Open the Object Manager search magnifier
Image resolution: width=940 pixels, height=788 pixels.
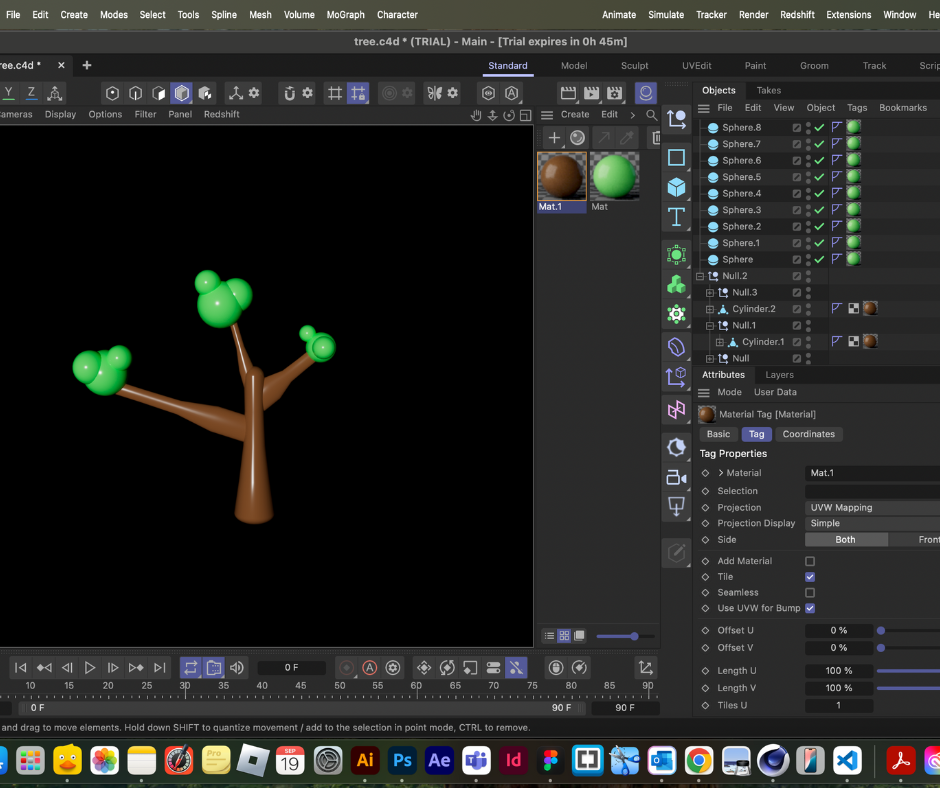point(651,114)
